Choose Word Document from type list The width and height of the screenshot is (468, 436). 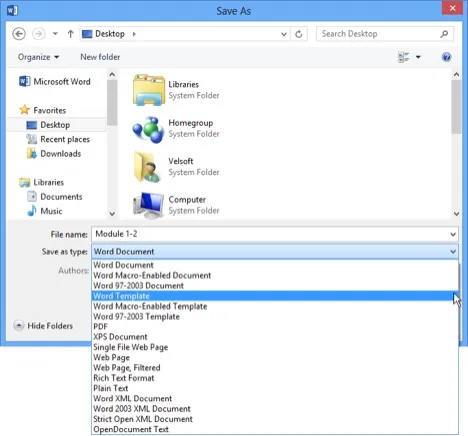[x=275, y=265]
